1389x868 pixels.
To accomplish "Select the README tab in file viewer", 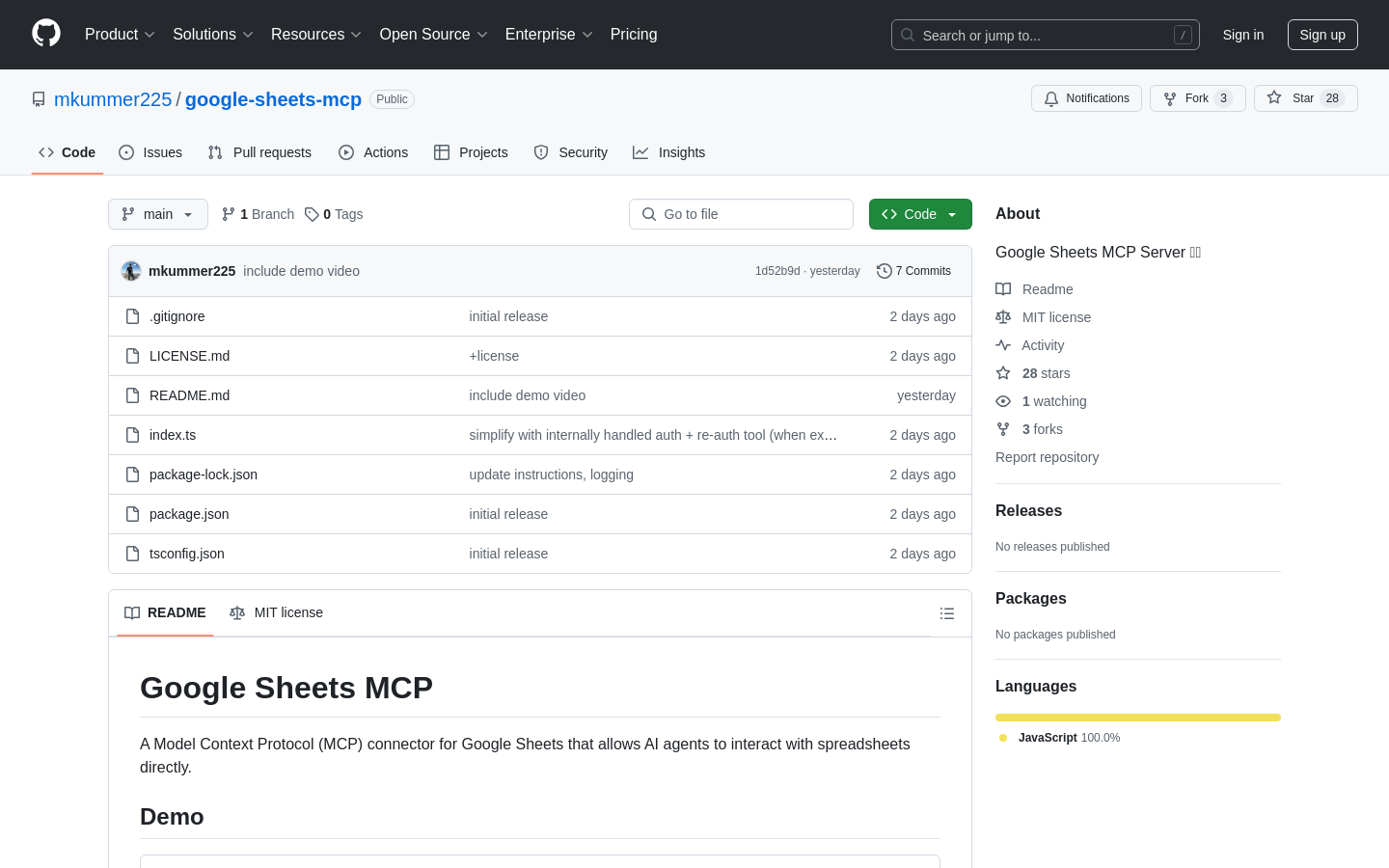I will point(165,612).
